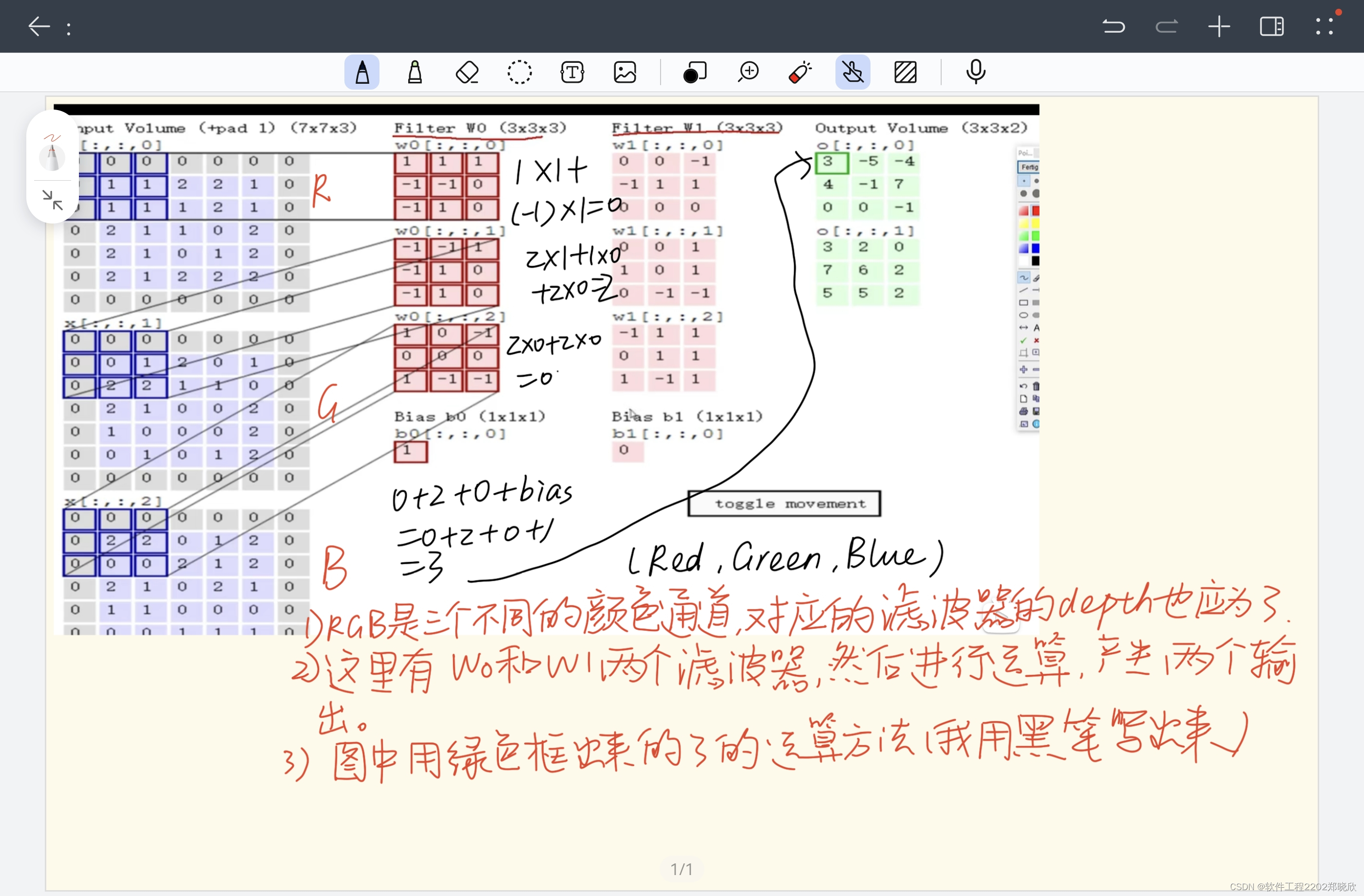Open the floating pen color style
This screenshot has width=1364, height=896.
[52, 152]
